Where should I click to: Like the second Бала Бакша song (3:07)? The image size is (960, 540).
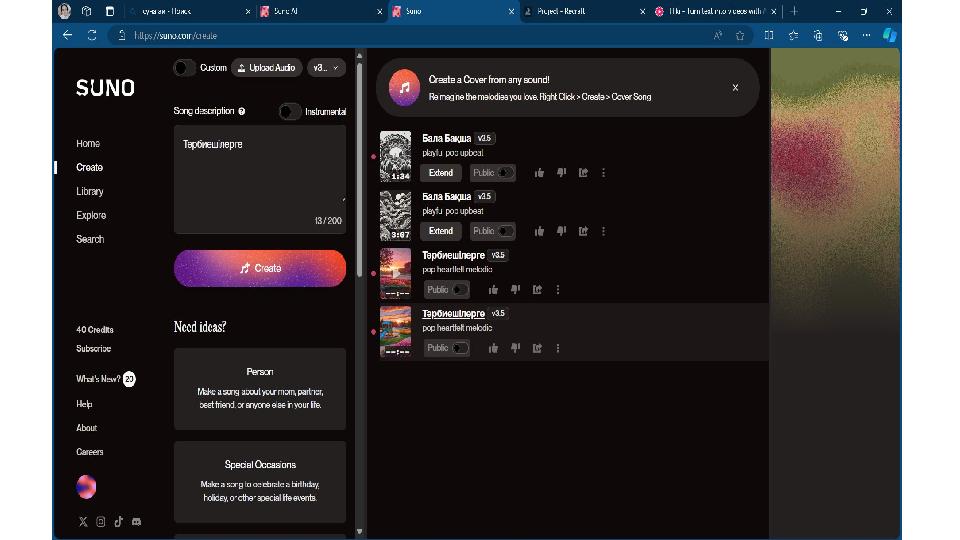pyautogui.click(x=539, y=231)
